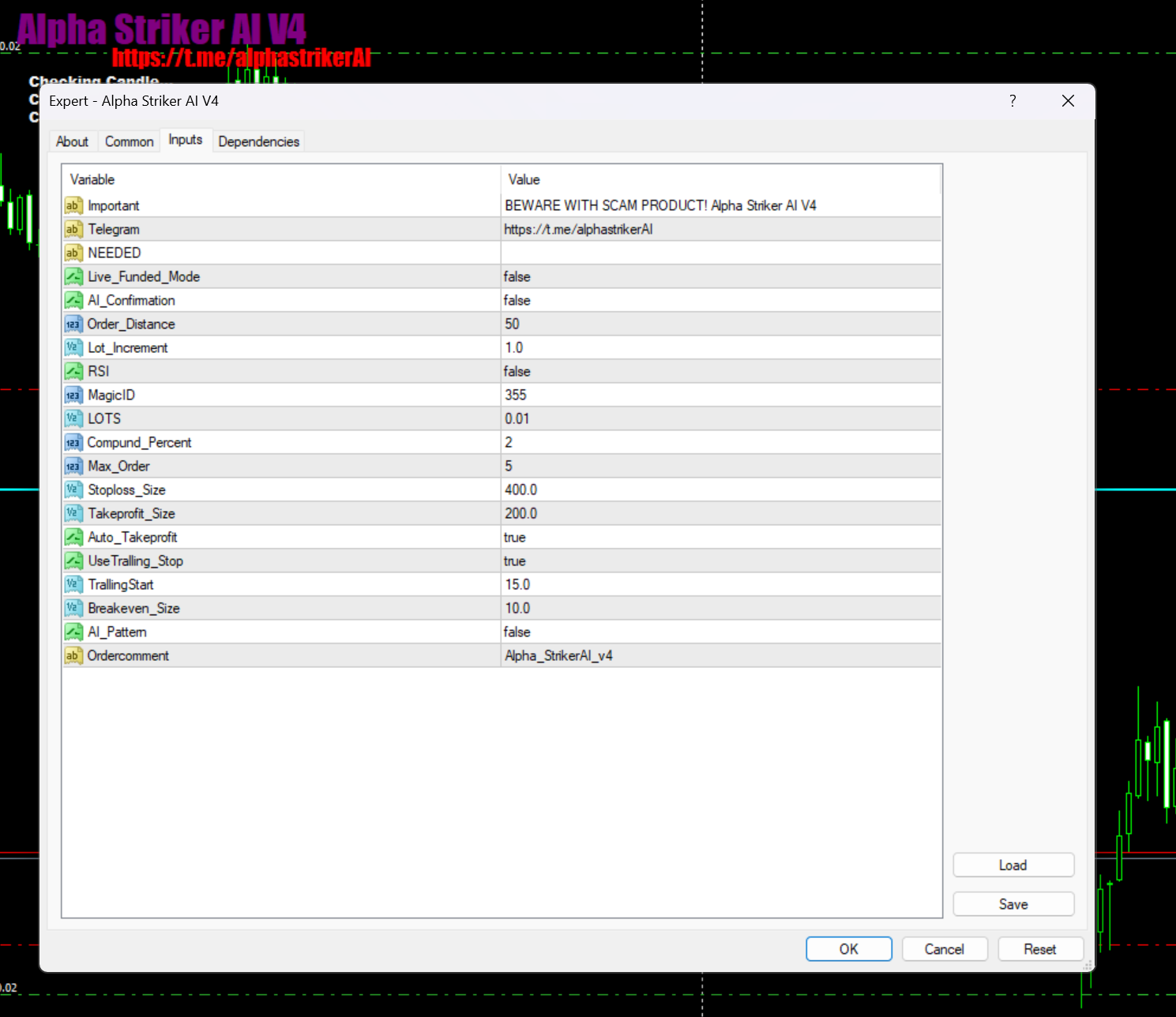Toggle the RSI false value

(x=721, y=371)
